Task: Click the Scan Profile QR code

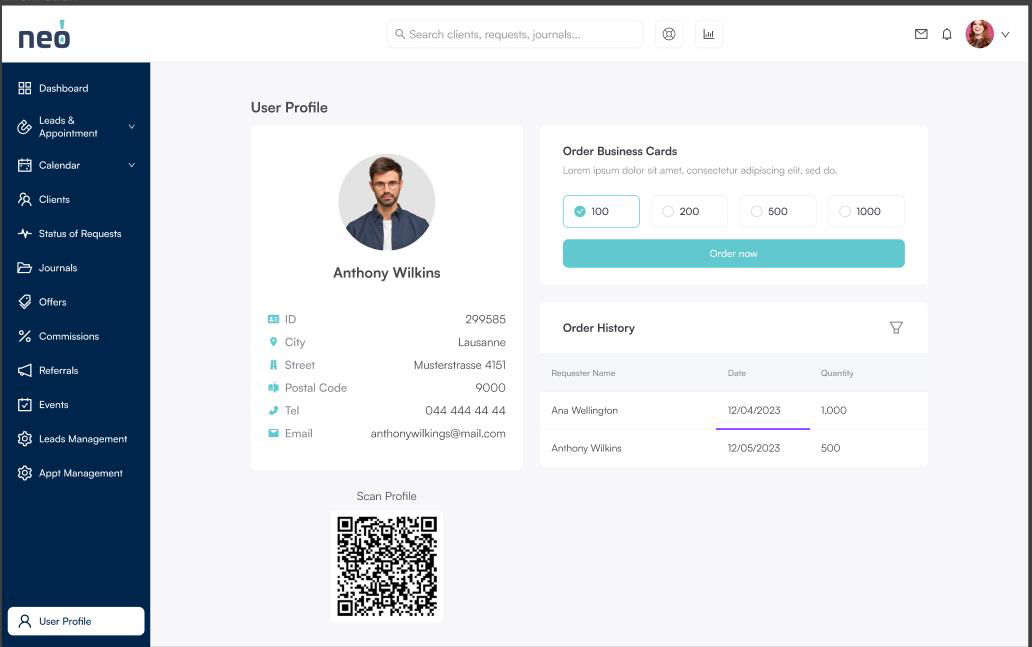Action: coord(387,566)
